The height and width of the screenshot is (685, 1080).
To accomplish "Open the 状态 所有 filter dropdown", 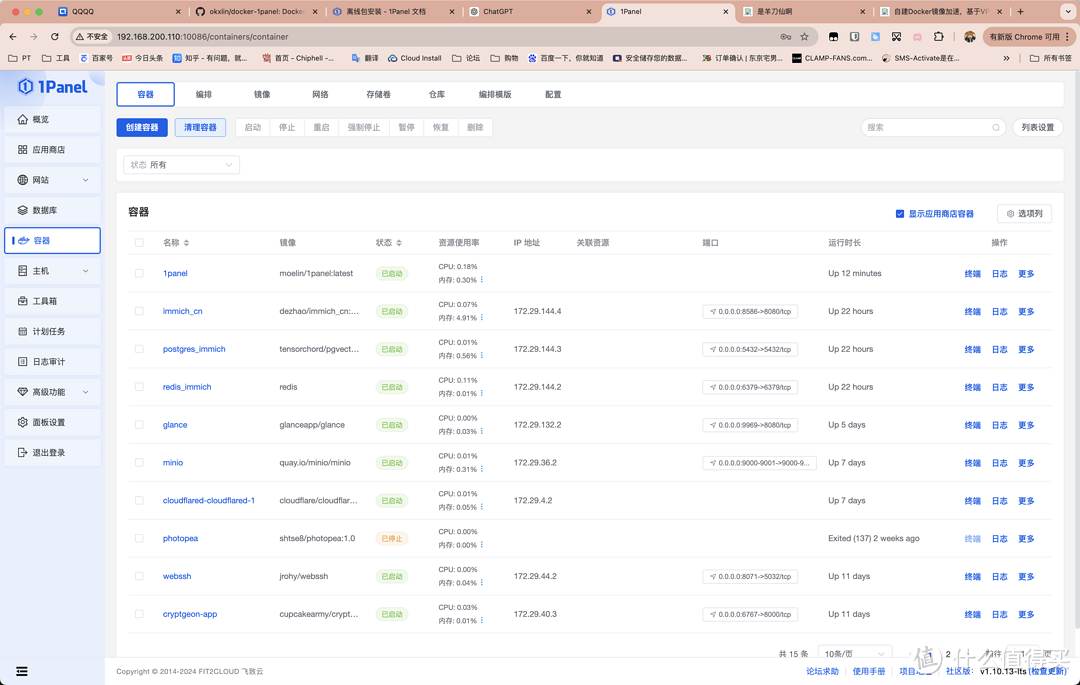I will [181, 165].
